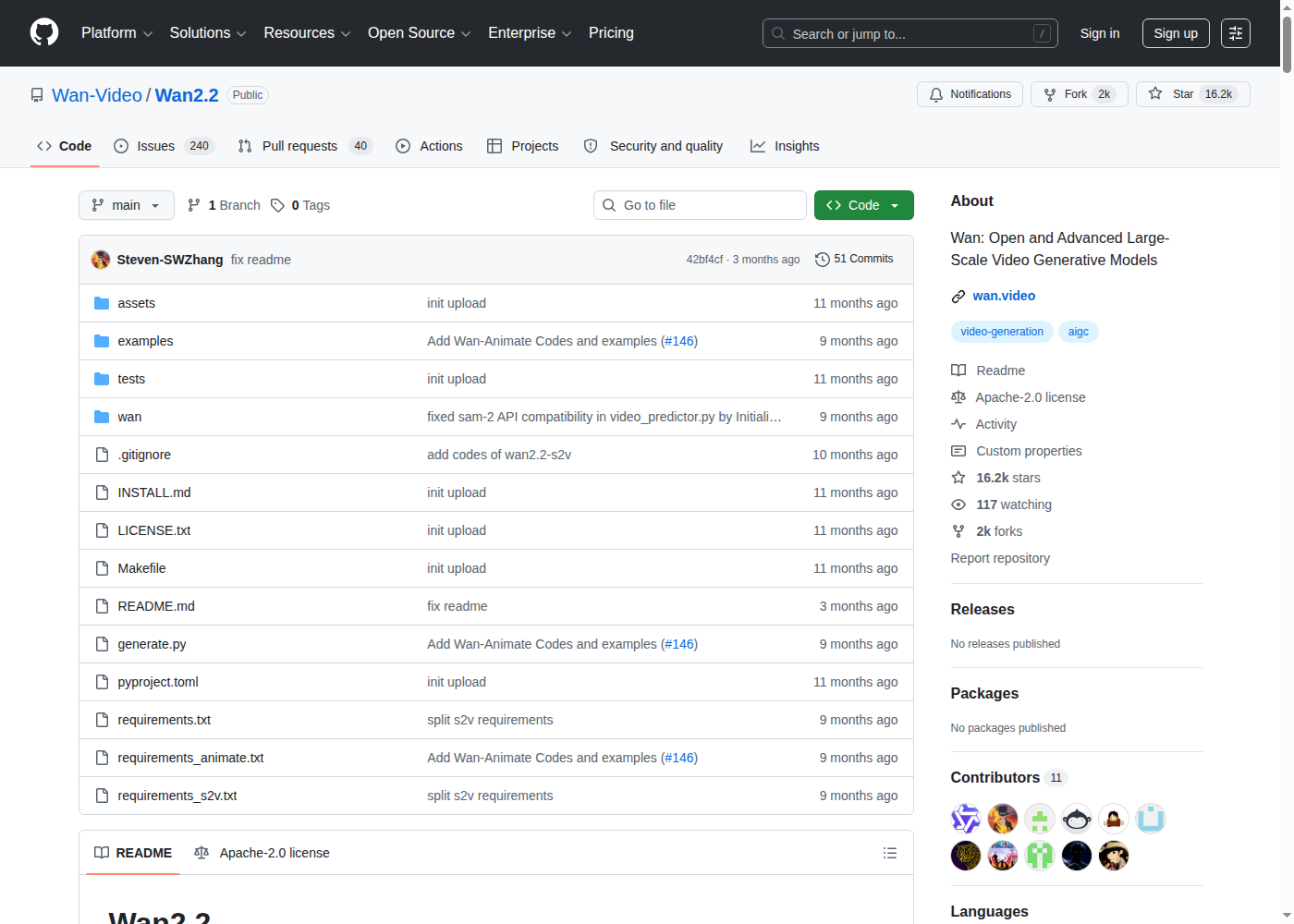The width and height of the screenshot is (1294, 924).
Task: Click the tests folder icon
Action: coord(102,379)
